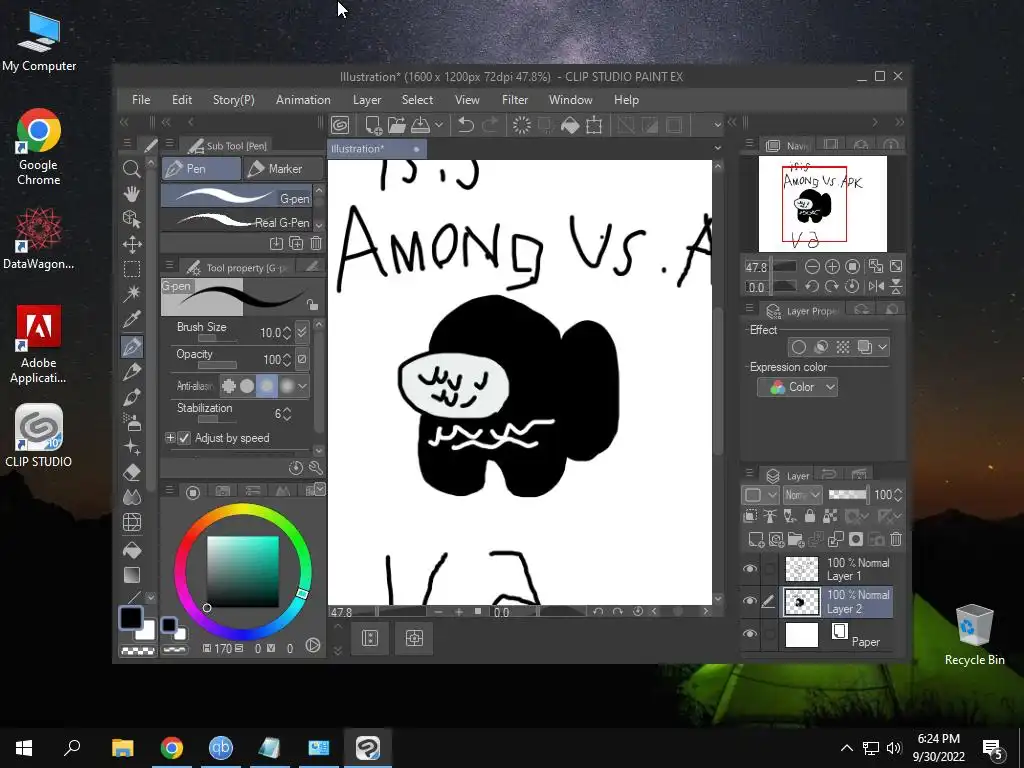This screenshot has height=768, width=1024.
Task: Open the Layer menu
Action: click(x=367, y=100)
